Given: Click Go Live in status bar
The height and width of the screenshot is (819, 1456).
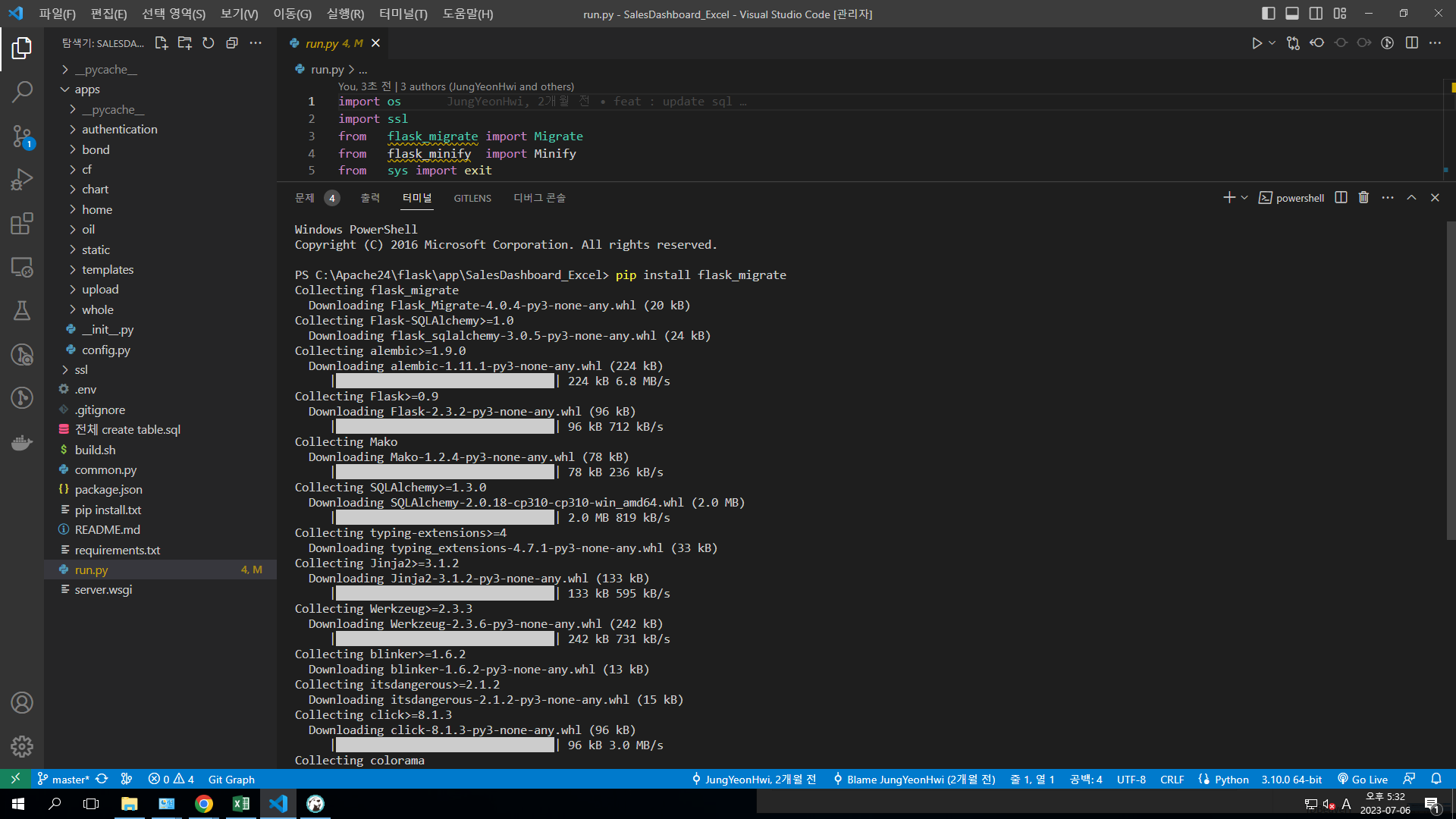Looking at the screenshot, I should tap(1363, 780).
